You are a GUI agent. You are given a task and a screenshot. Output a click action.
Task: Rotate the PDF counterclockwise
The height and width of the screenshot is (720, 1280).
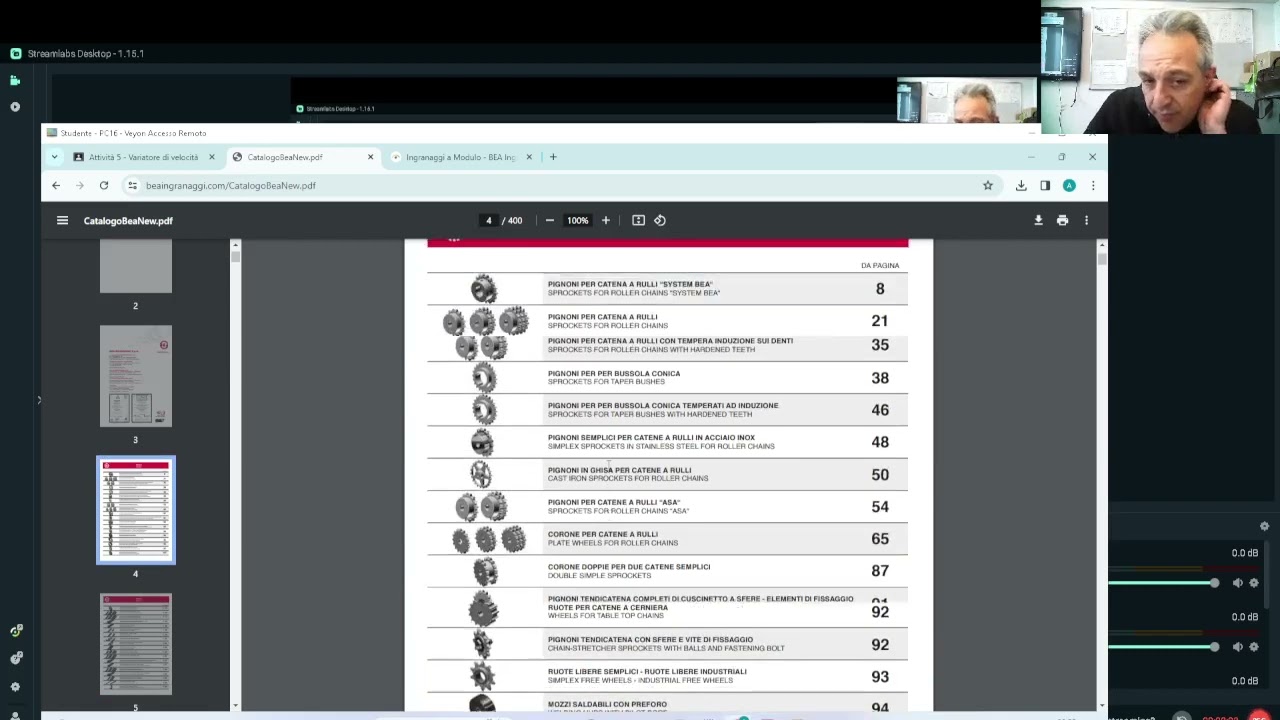(660, 220)
